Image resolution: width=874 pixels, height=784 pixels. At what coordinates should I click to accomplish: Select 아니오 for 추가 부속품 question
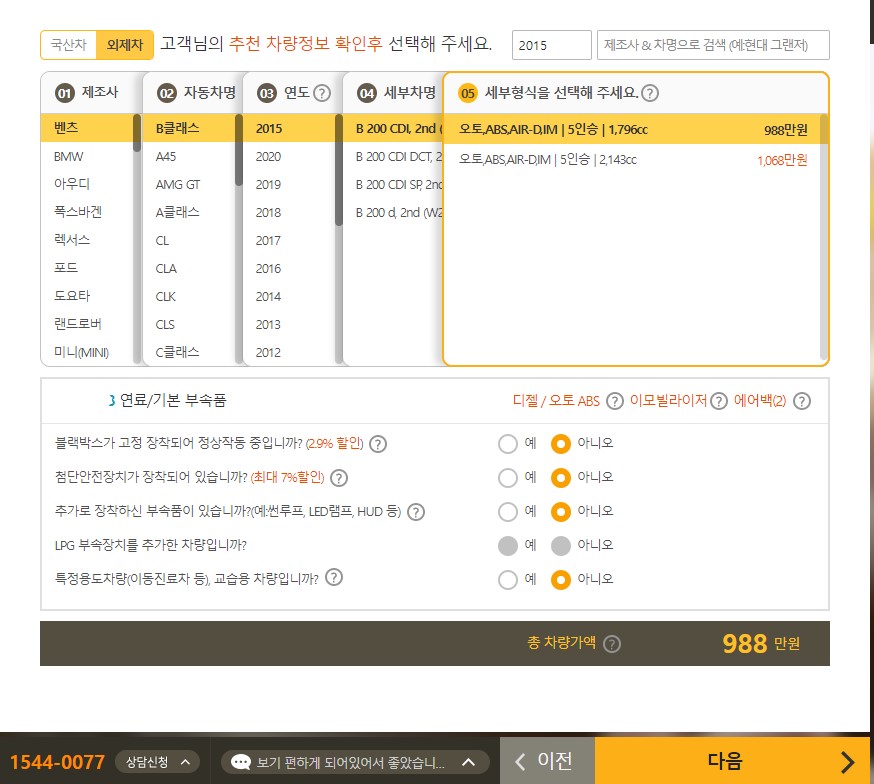pos(561,512)
